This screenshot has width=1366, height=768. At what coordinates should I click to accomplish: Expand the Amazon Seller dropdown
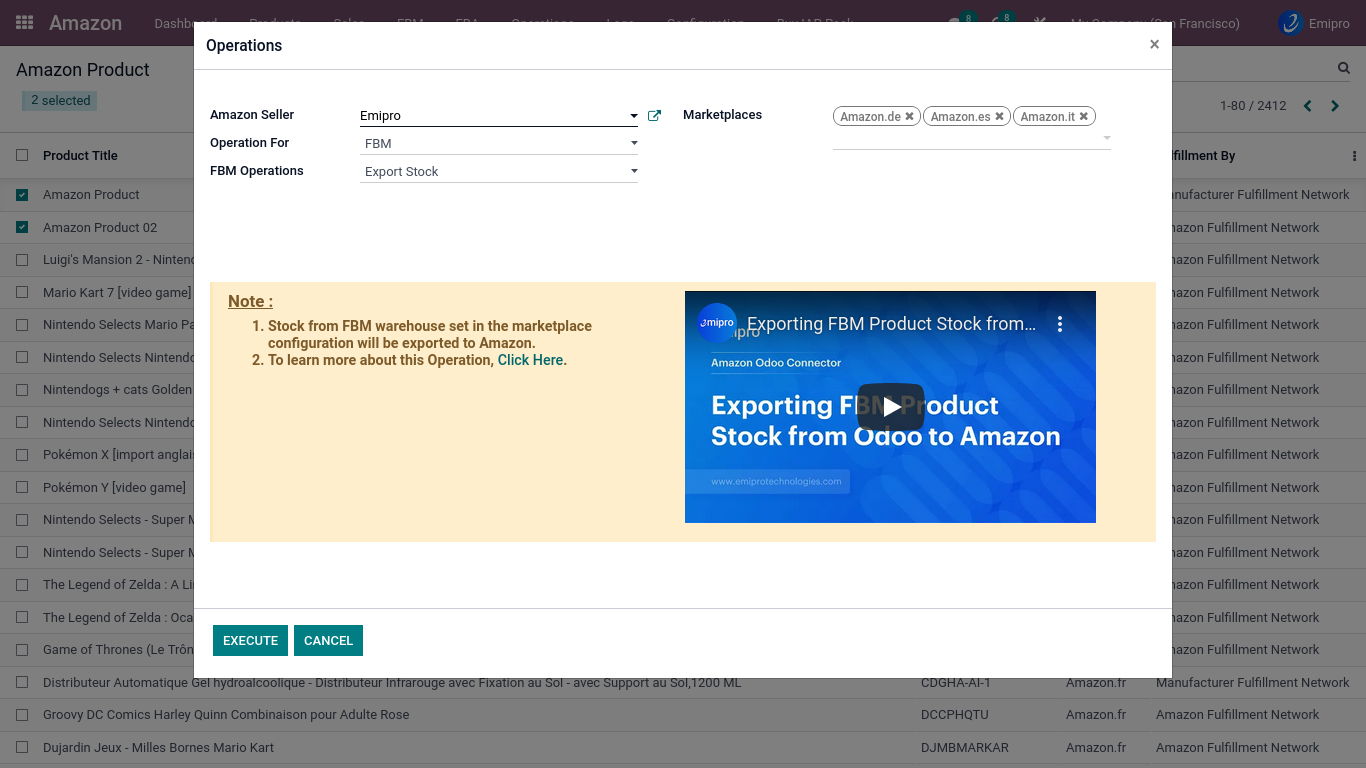click(x=633, y=116)
